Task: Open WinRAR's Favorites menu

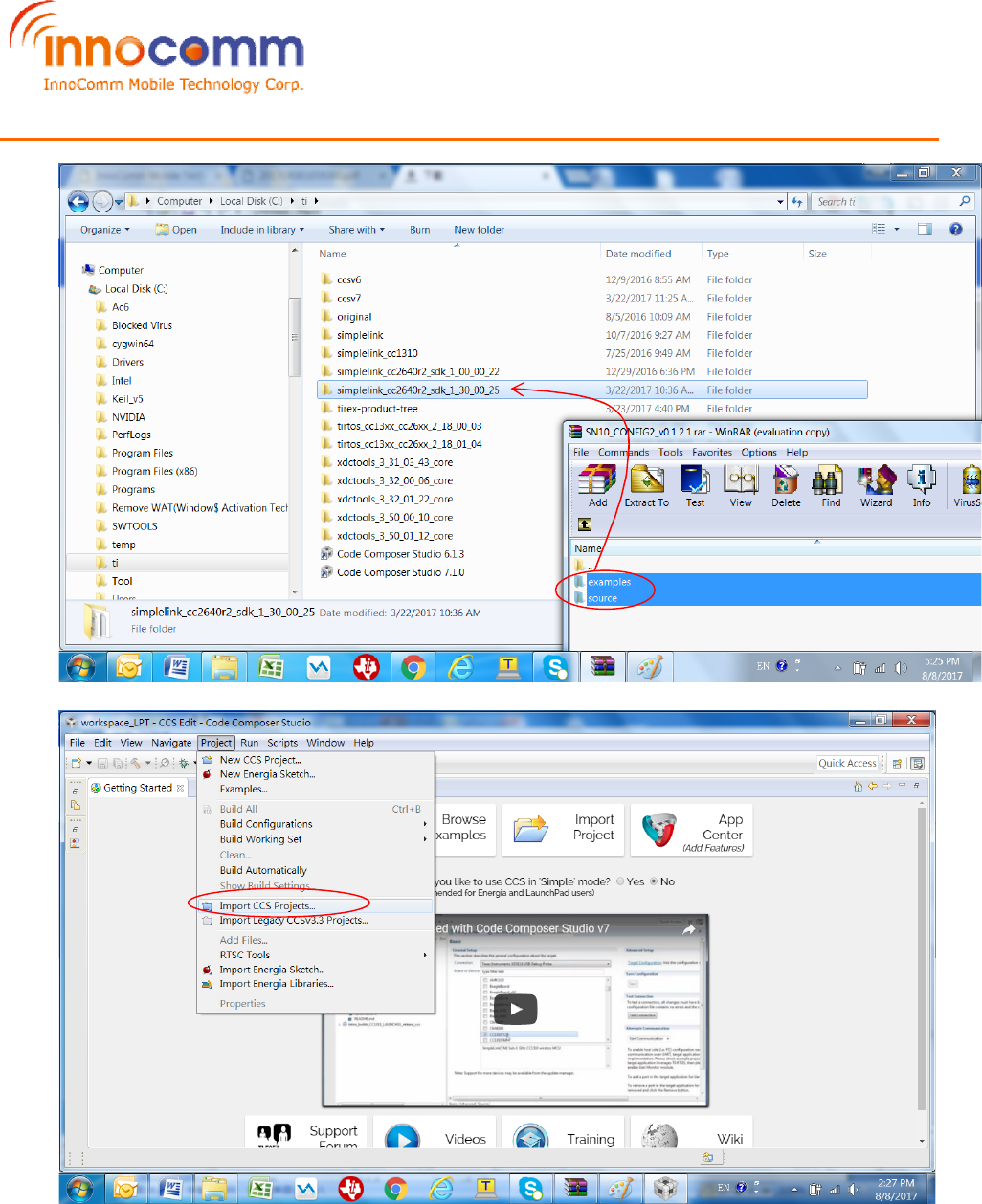Action: [x=712, y=453]
